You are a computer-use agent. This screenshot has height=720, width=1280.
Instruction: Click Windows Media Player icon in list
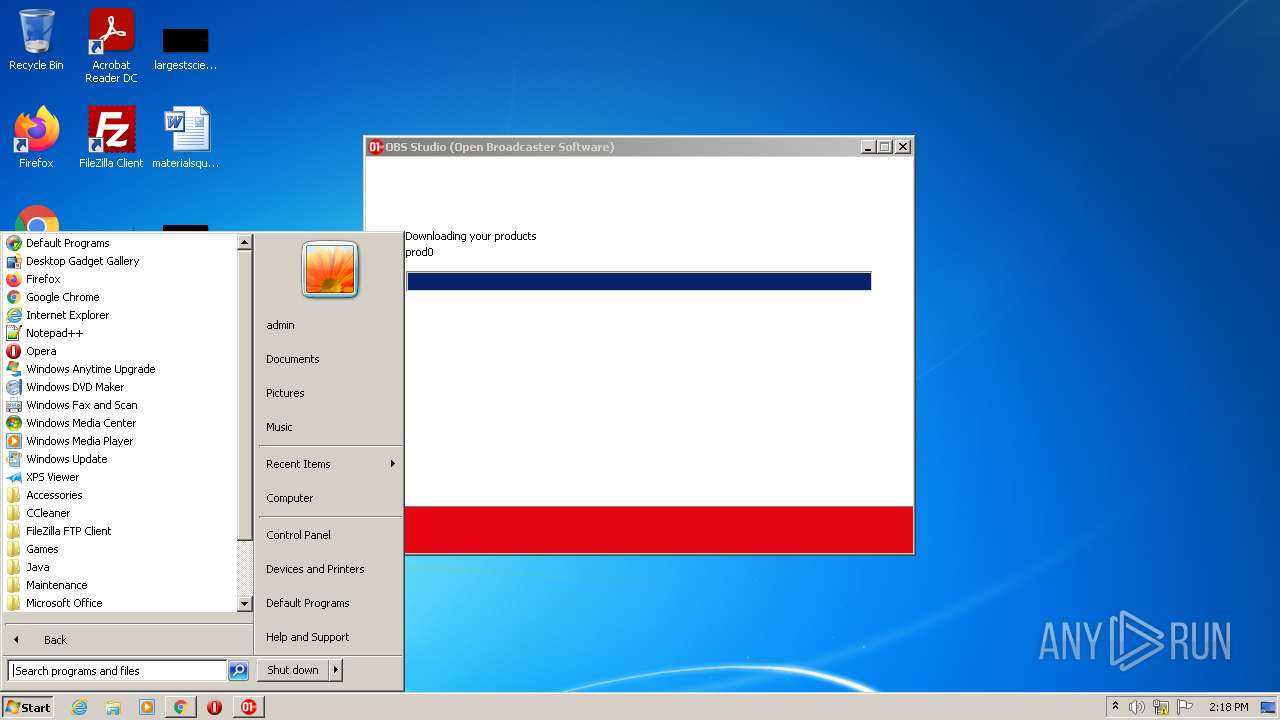click(x=14, y=441)
